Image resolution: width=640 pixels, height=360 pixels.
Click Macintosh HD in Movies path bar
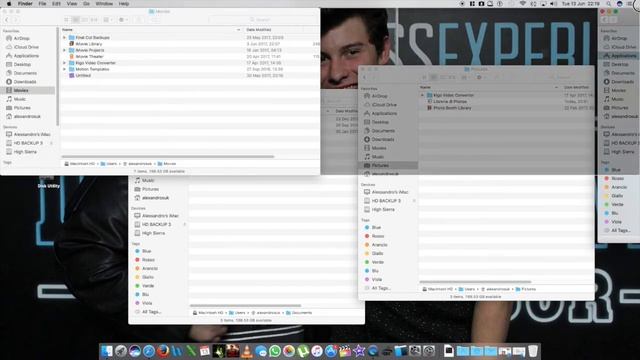point(80,164)
